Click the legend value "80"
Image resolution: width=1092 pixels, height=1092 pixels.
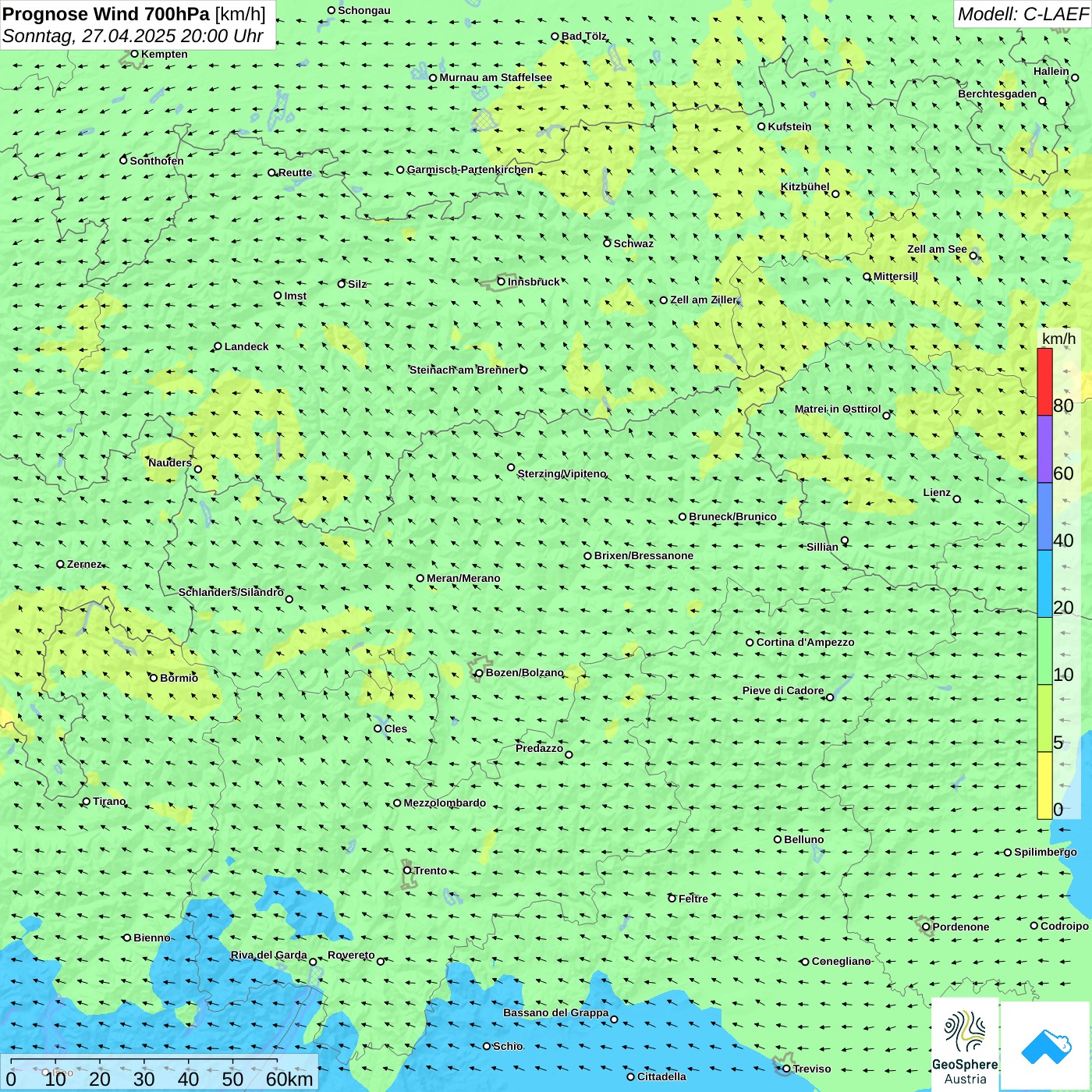click(x=1063, y=406)
